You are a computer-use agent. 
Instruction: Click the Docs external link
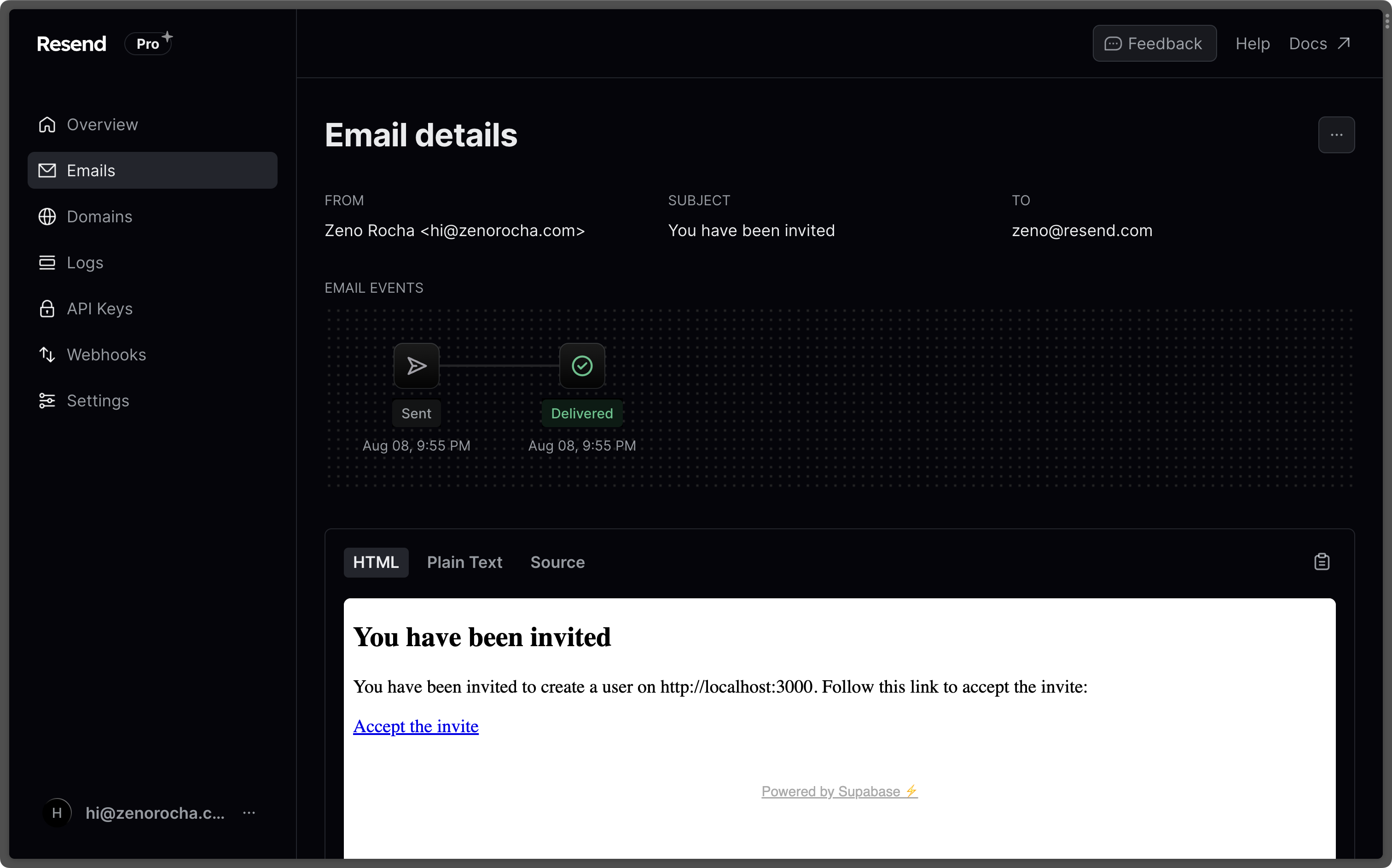[x=1319, y=43]
